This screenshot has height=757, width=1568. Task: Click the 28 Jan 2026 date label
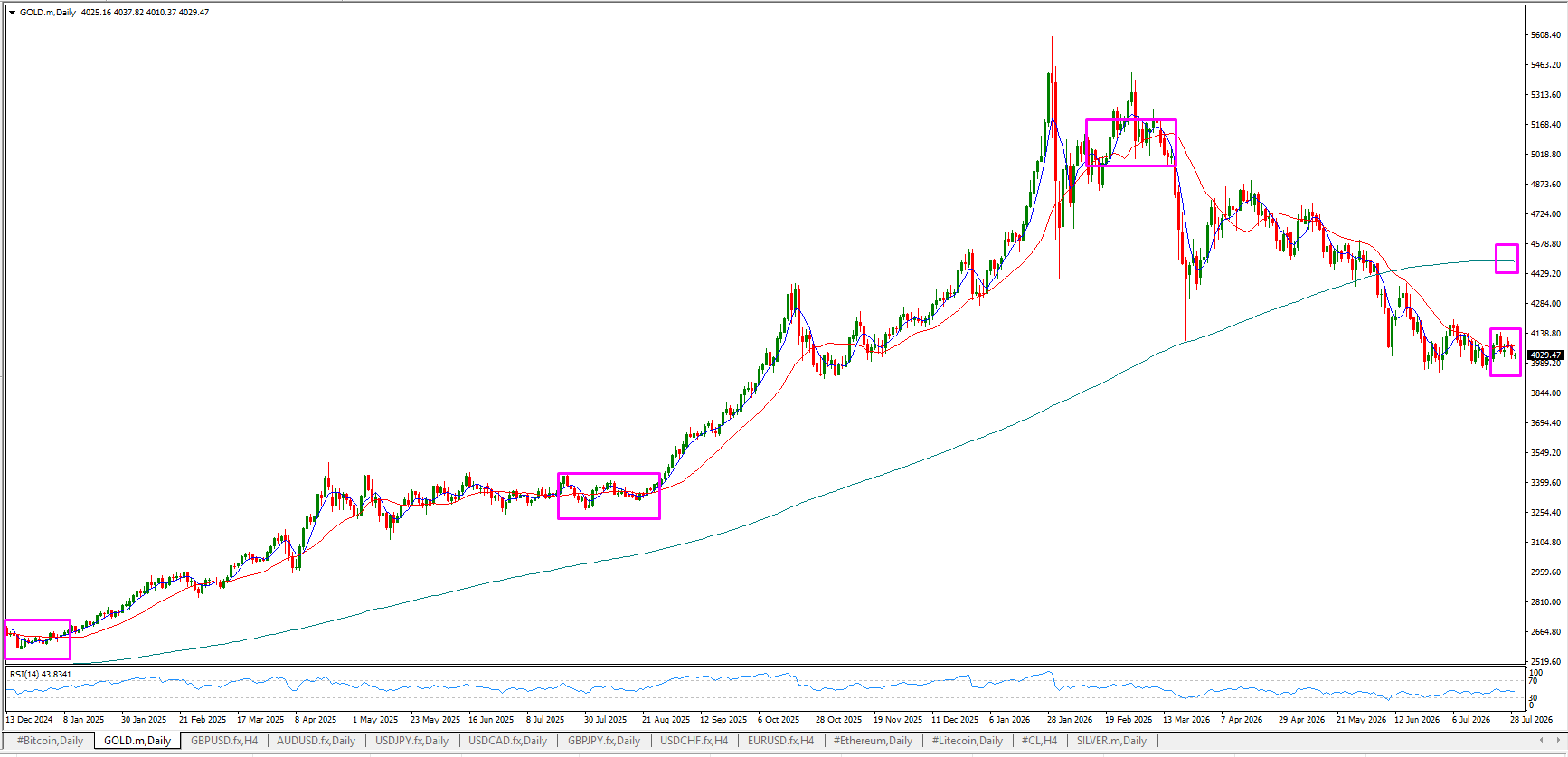click(1070, 720)
